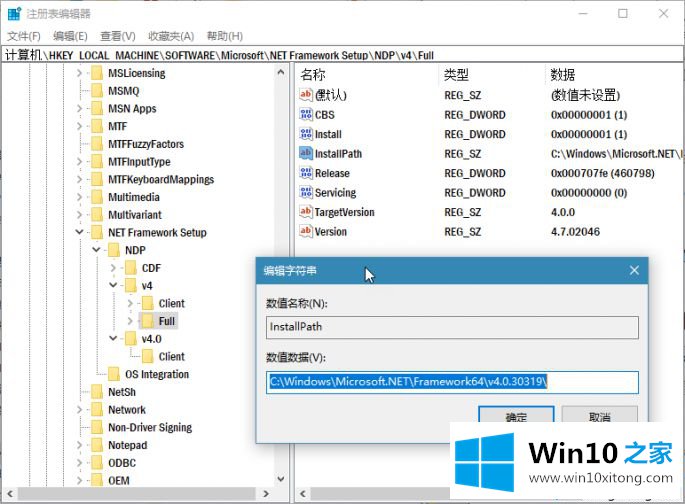Expand the Client key under v4
Viewport: 685px width, 504px height.
tap(130, 303)
